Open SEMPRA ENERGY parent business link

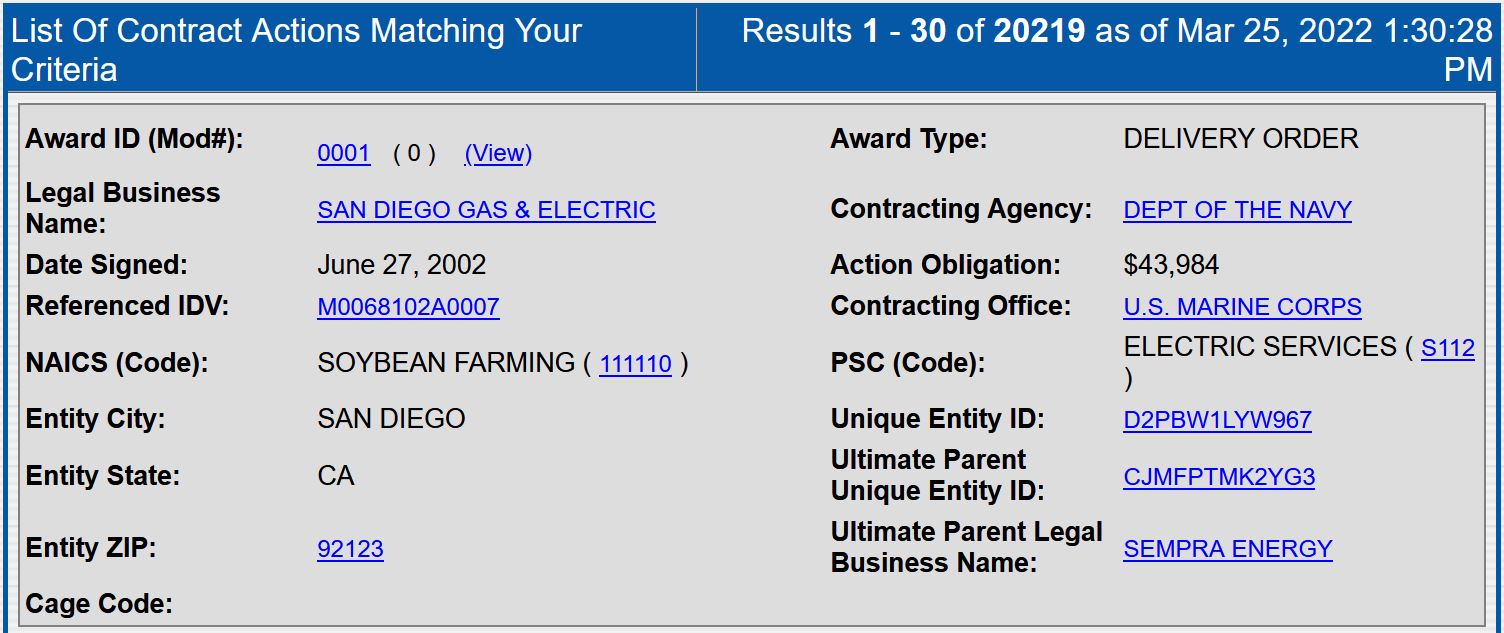coord(1227,549)
